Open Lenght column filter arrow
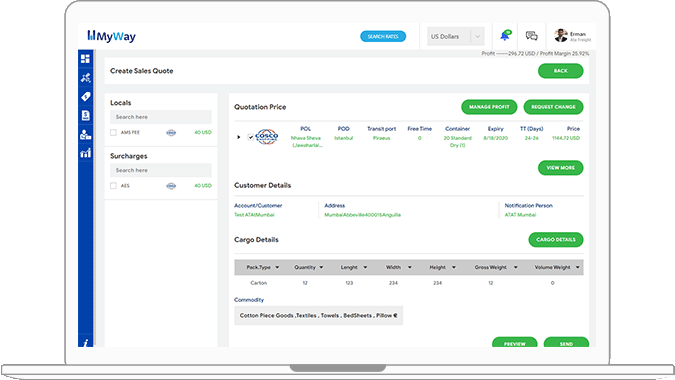Screen dimensions: 675x380 pyautogui.click(x=365, y=267)
